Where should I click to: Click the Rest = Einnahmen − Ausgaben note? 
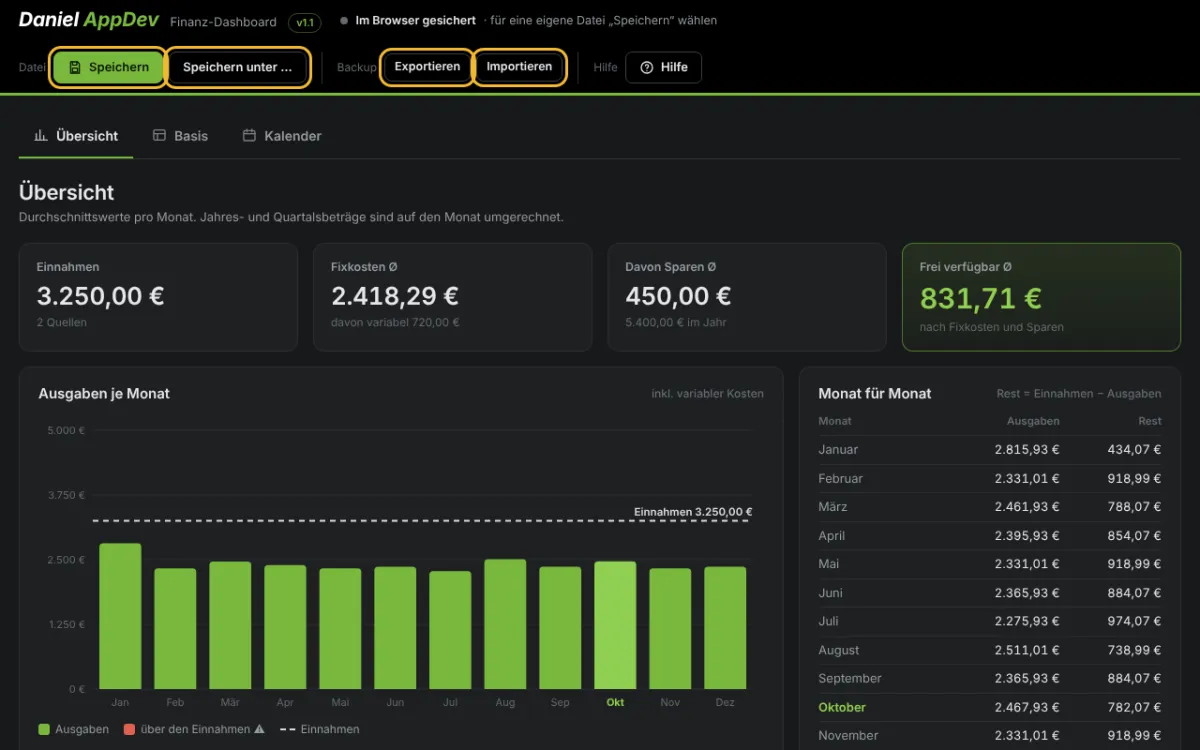1079,394
